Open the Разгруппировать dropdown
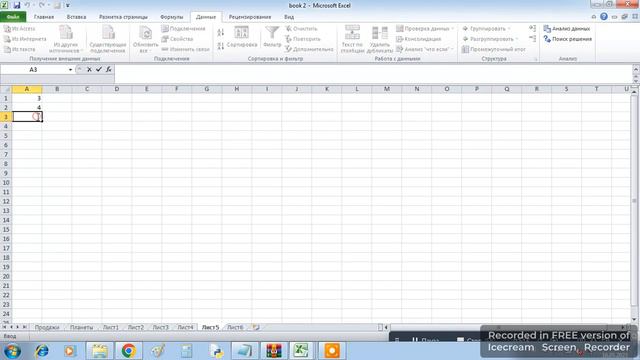 [x=490, y=39]
